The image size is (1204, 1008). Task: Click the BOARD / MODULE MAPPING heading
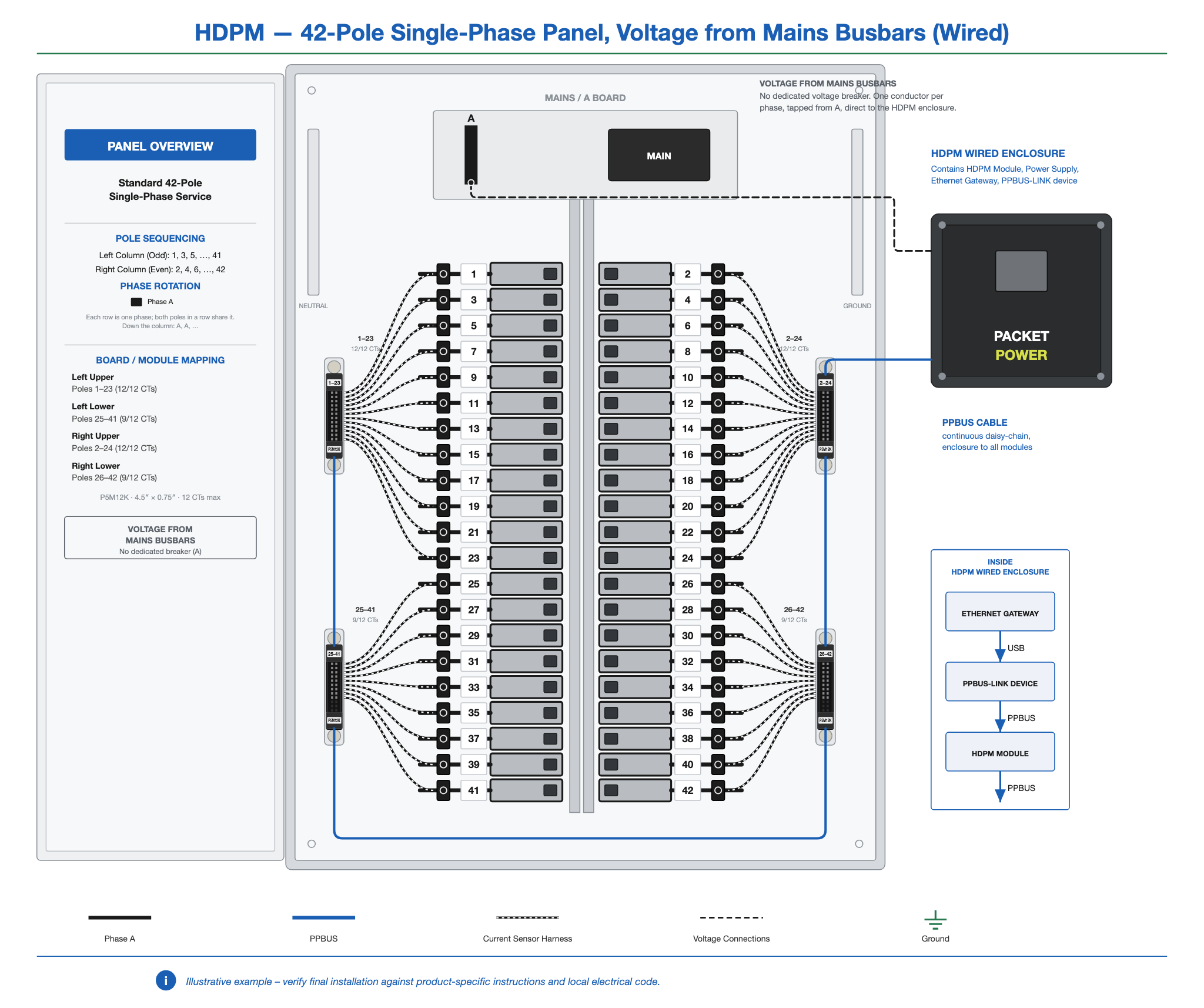tap(160, 360)
